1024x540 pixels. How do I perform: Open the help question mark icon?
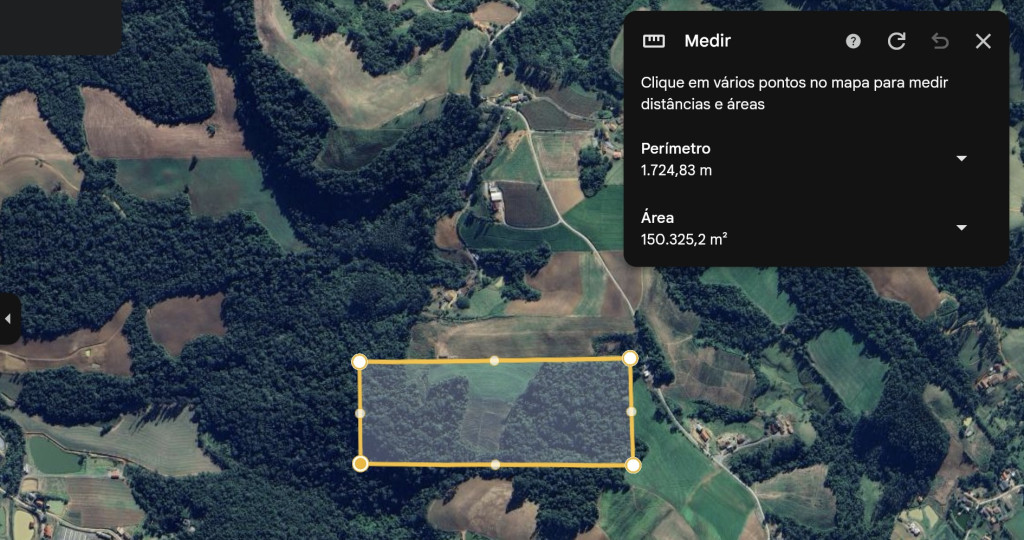point(853,41)
